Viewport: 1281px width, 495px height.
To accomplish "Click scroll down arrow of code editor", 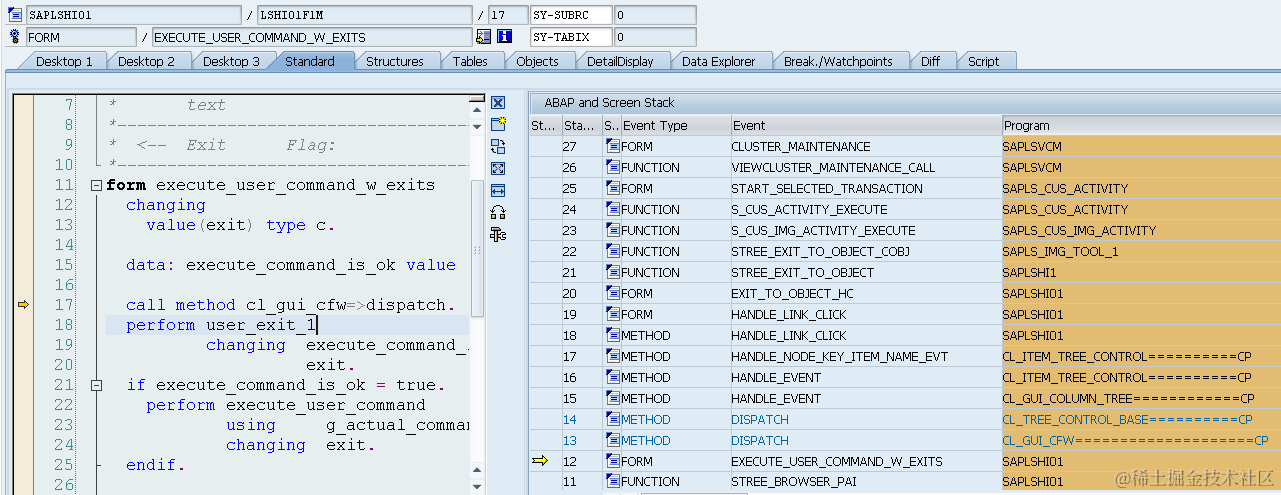I will click(x=477, y=487).
